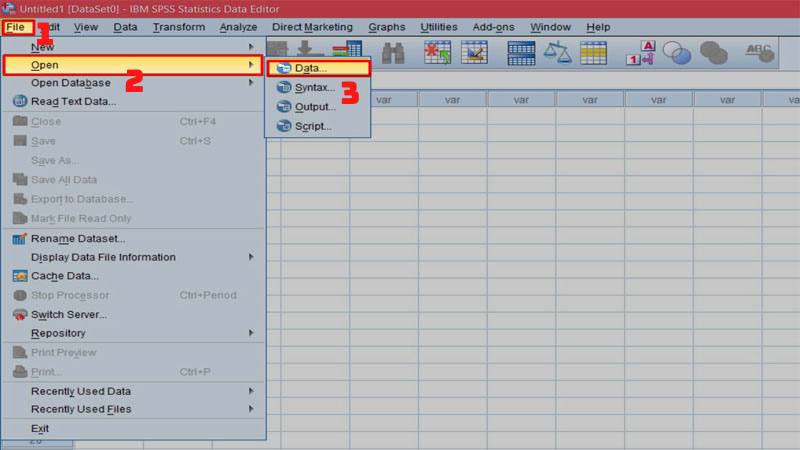This screenshot has height=450, width=800.
Task: Expand the highlighted Open submenu entry
Action: click(134, 65)
